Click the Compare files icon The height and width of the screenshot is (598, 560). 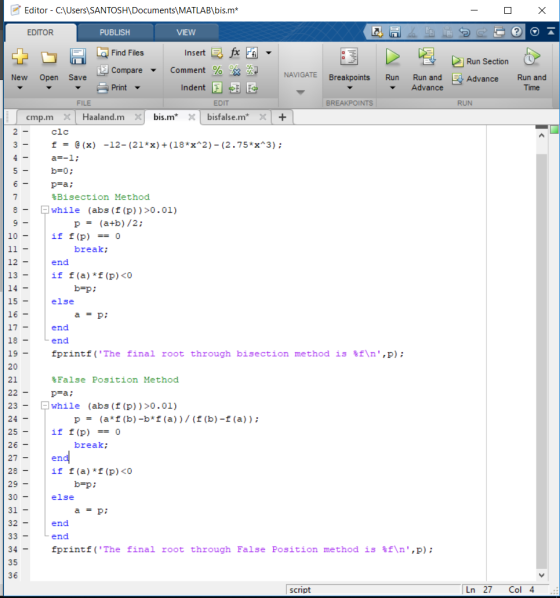coord(102,70)
